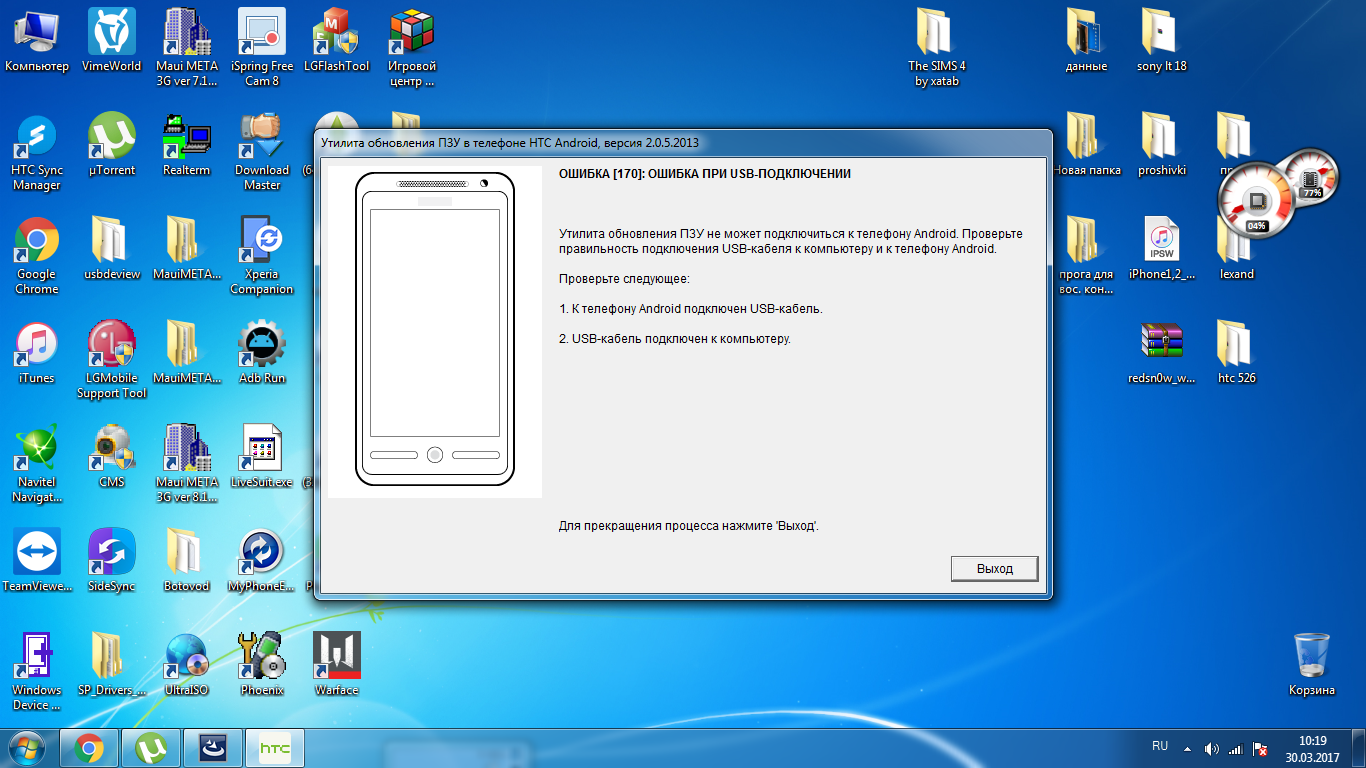Select the htc 526 folder
The image size is (1366, 768).
point(1237,353)
